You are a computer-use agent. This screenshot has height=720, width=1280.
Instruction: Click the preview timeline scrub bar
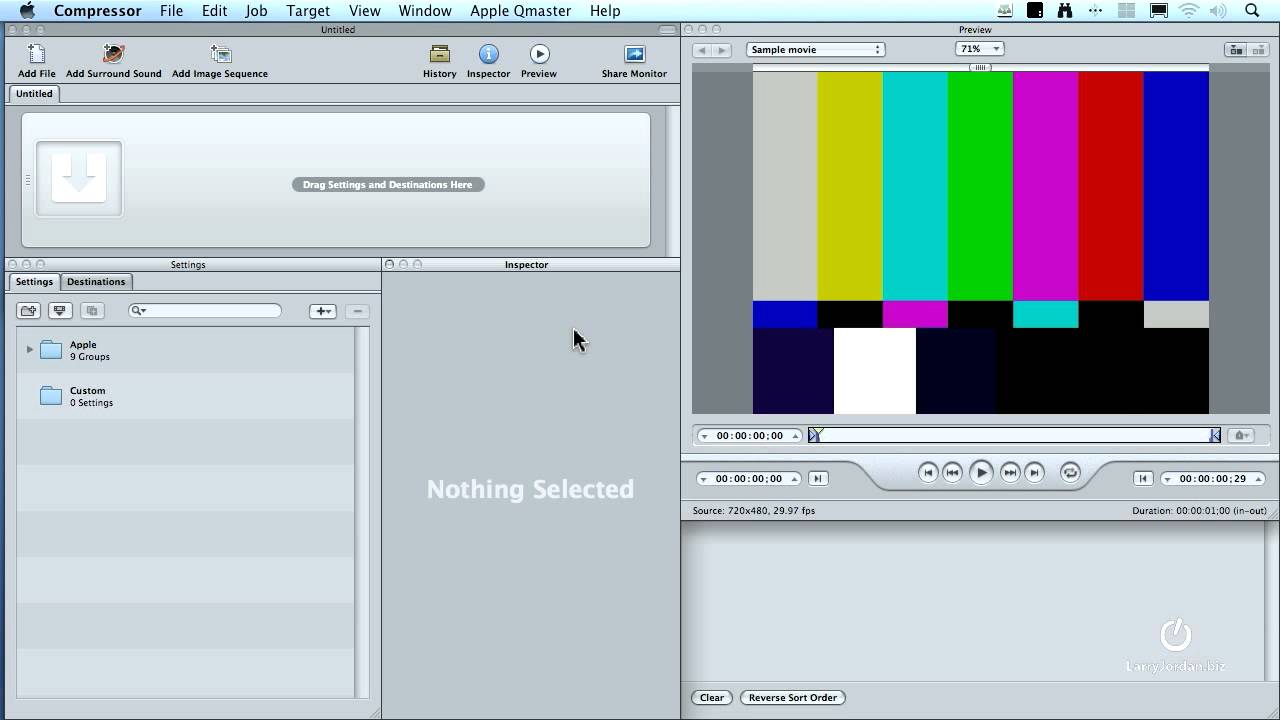pos(1015,435)
